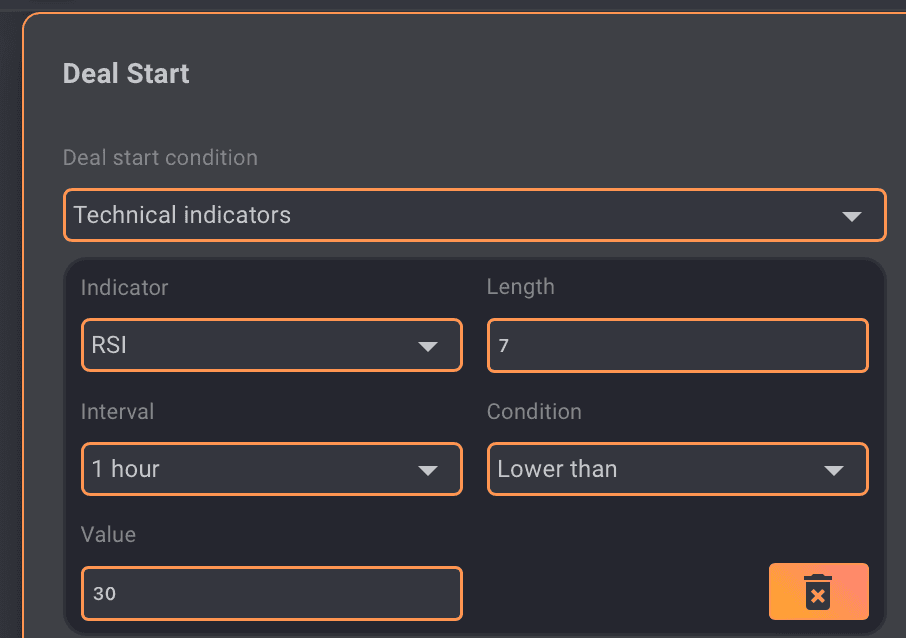Click the arrow in the Lower than selector
Screen dimensions: 906x638
pos(833,470)
